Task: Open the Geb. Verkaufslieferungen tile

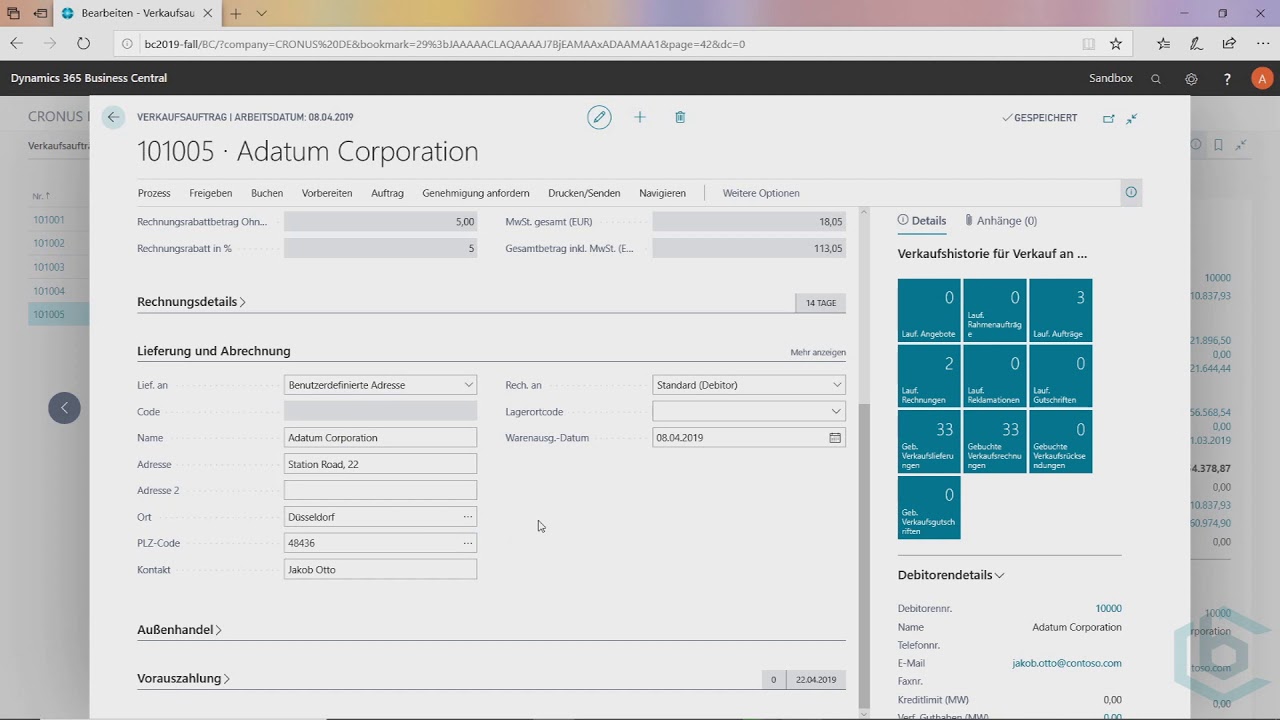Action: [x=929, y=441]
